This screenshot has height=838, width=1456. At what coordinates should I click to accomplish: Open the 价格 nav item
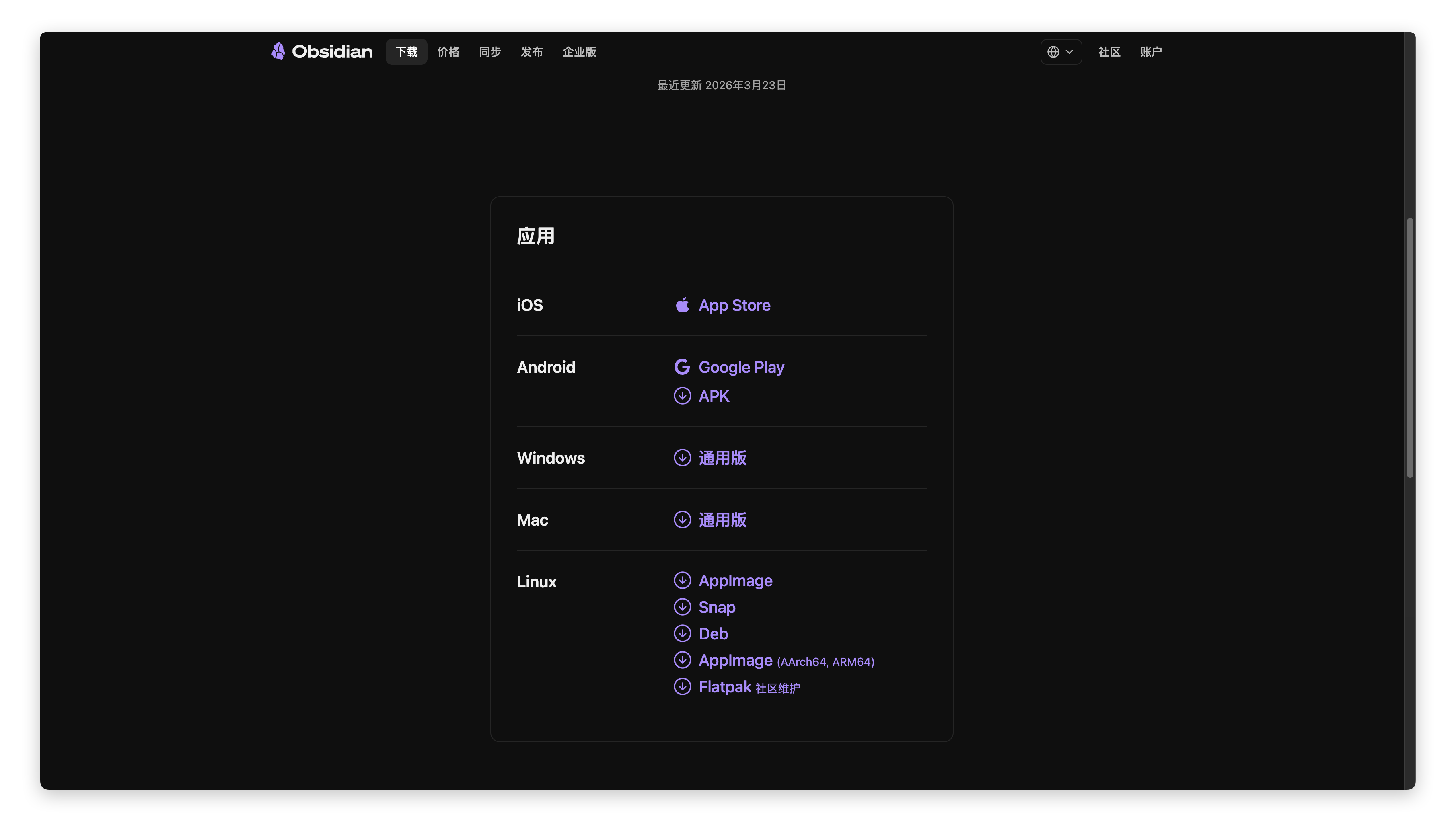(448, 52)
